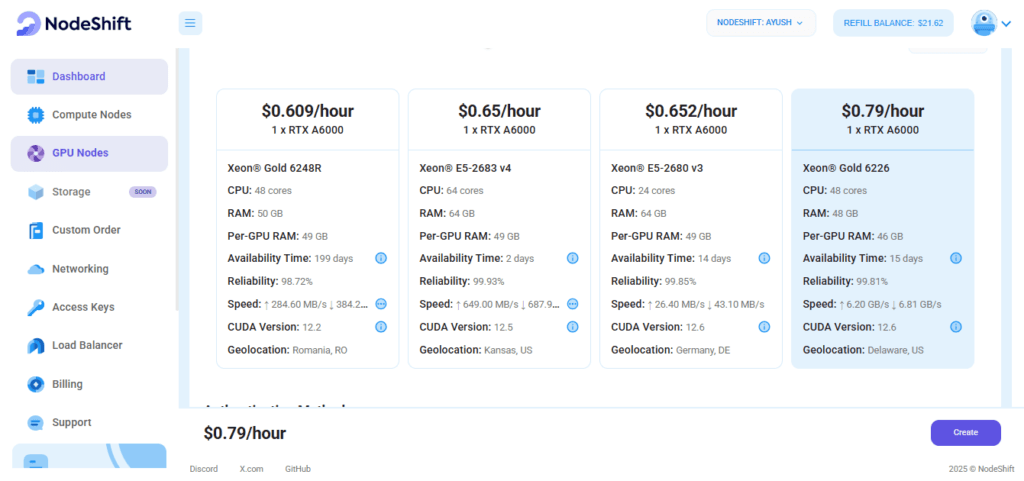Click the Xeon E5-2683 v4 processor name

coord(465,168)
